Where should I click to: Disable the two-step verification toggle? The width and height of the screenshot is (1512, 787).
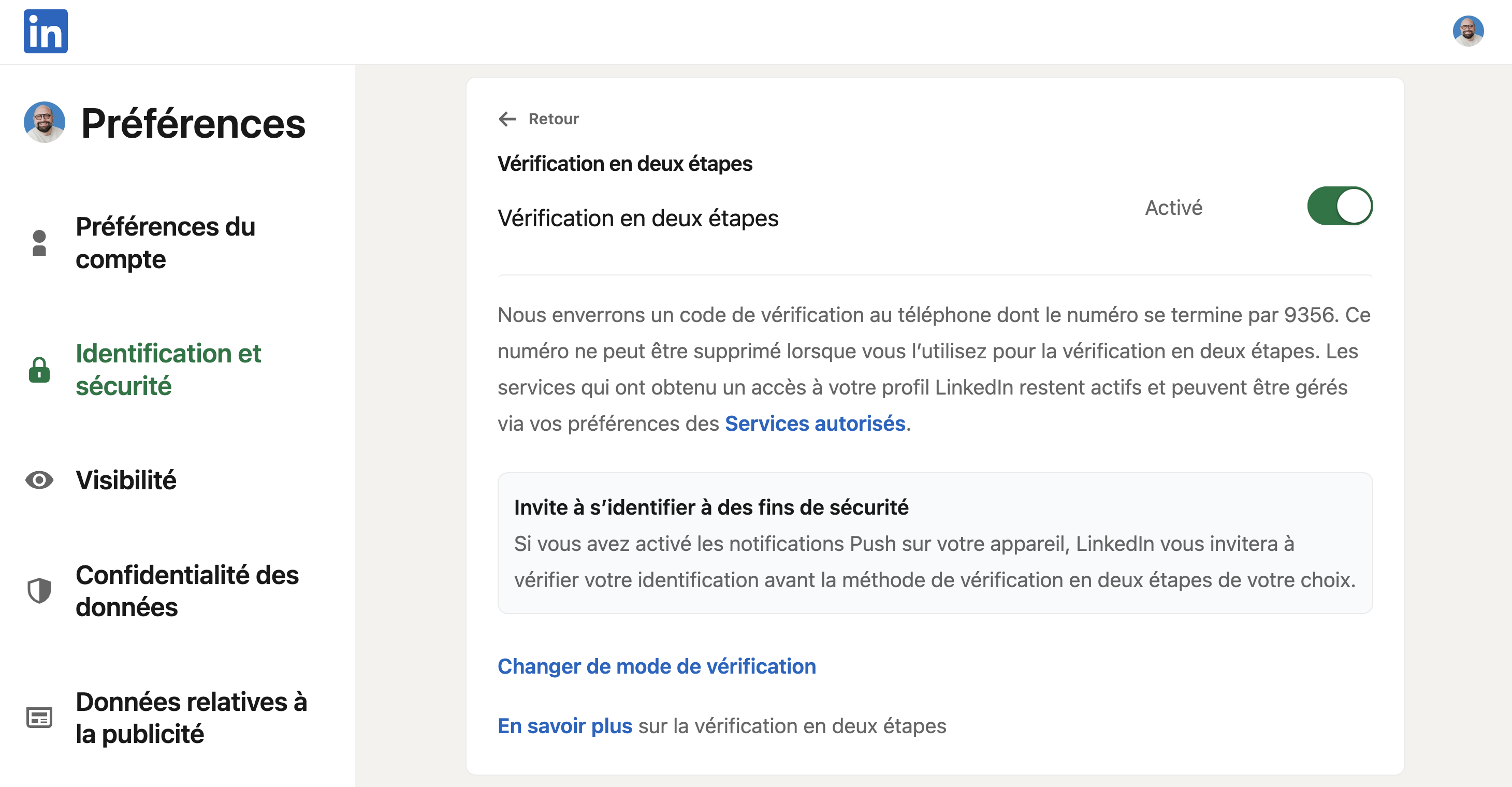[x=1340, y=206]
